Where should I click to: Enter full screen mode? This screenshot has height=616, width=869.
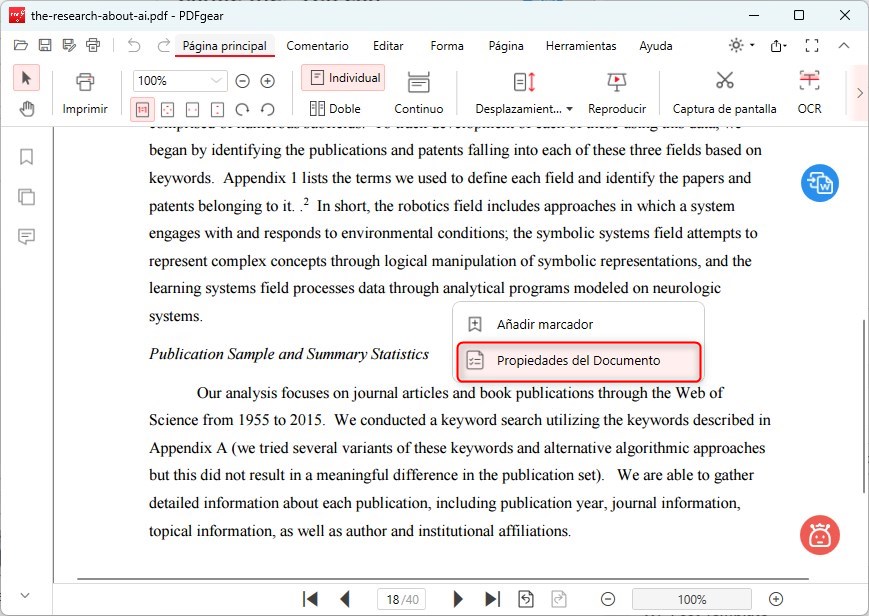click(812, 45)
